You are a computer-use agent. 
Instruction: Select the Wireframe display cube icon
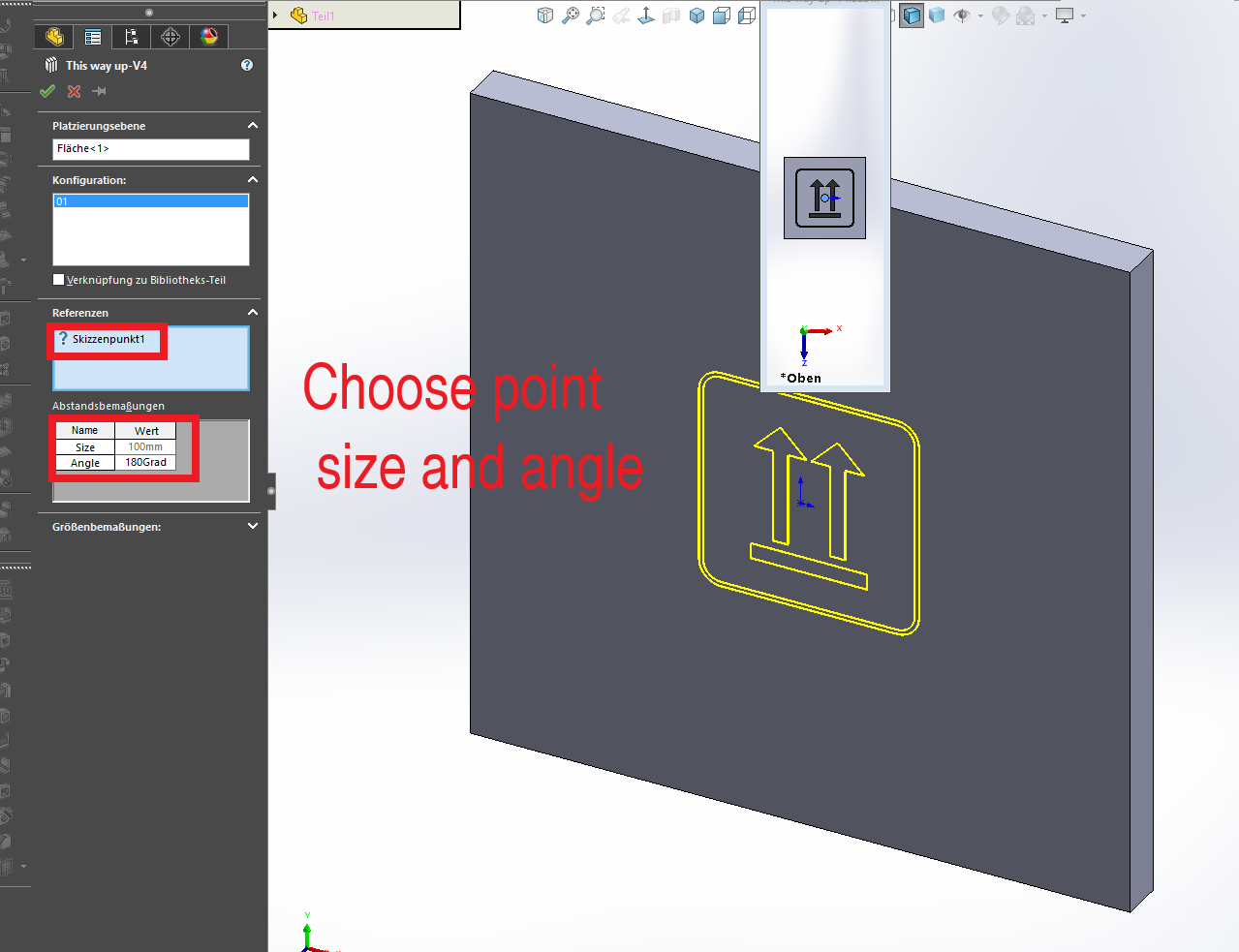(x=747, y=15)
